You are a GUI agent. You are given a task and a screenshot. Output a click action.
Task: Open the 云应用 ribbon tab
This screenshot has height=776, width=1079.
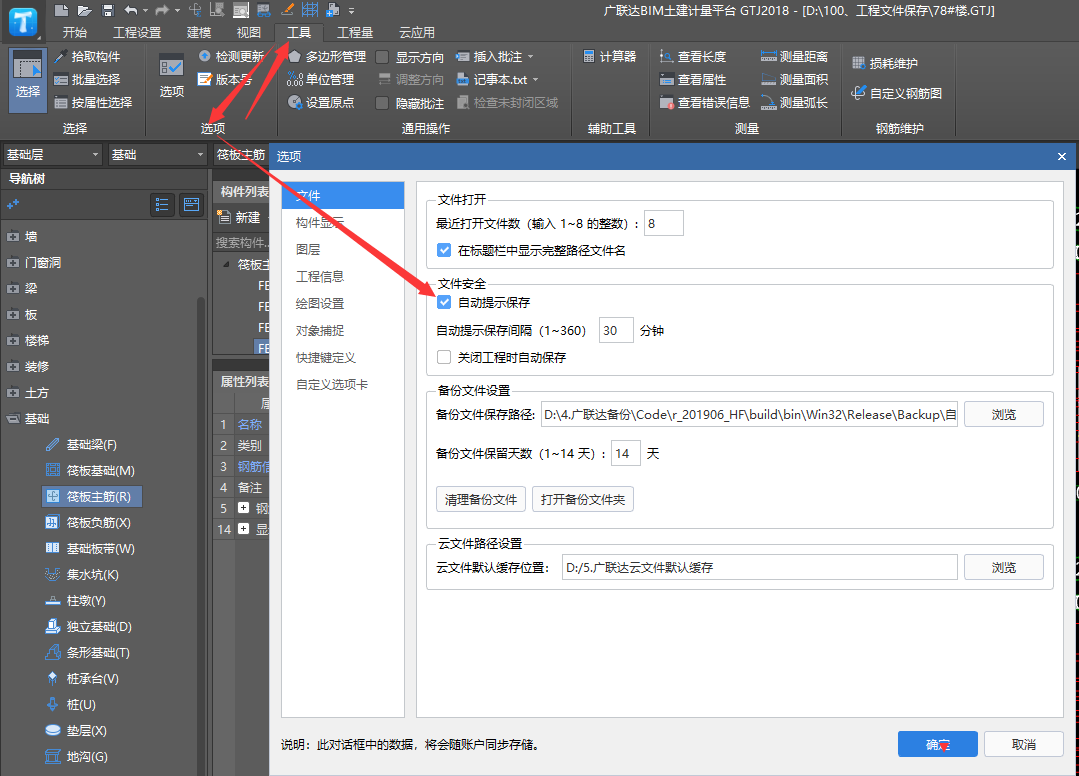(417, 32)
